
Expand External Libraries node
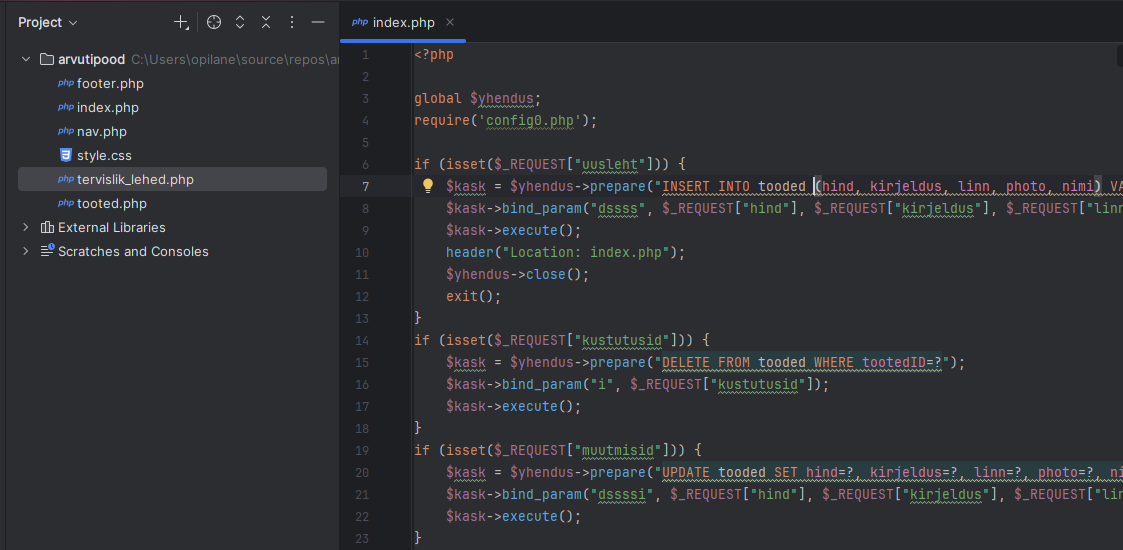27,228
